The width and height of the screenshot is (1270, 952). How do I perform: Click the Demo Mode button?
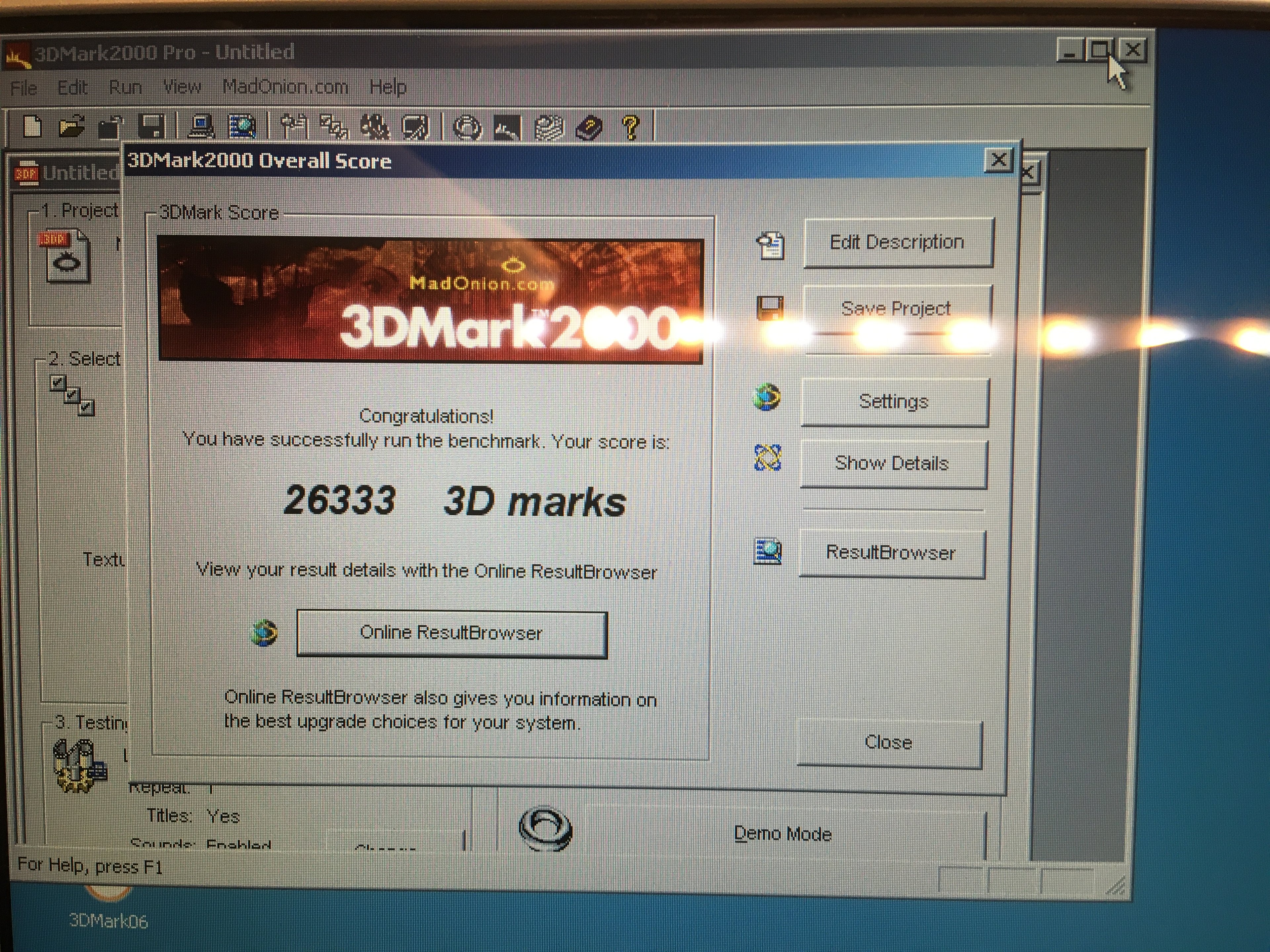(x=783, y=833)
